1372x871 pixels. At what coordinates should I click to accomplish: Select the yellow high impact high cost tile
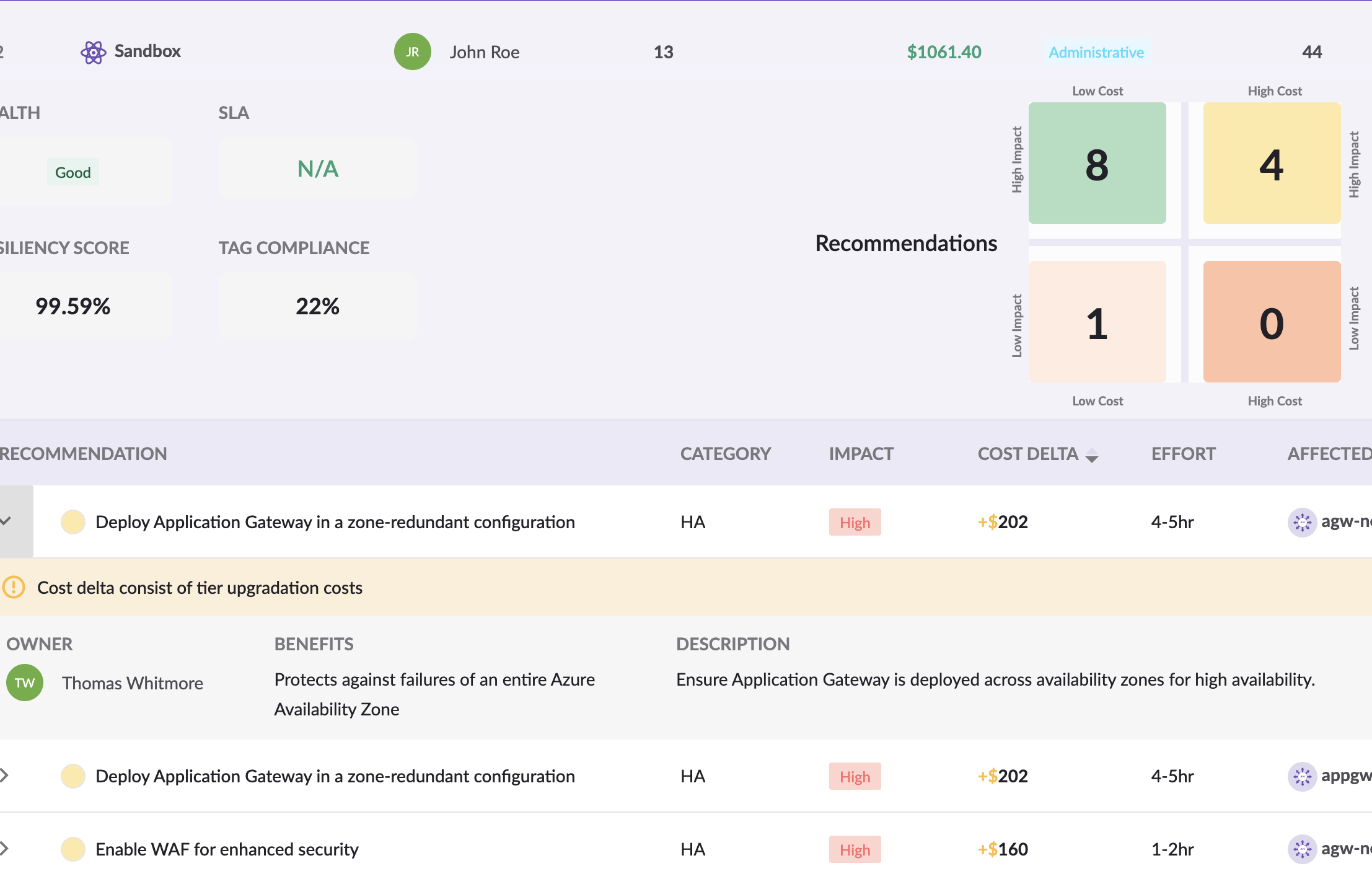pos(1272,163)
